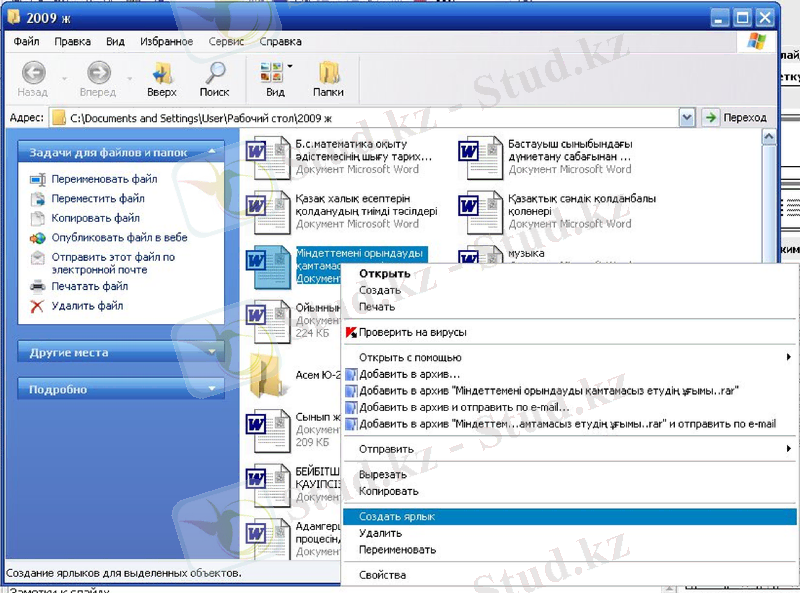
Task: Open the Сервис menu in menu bar
Action: 226,42
